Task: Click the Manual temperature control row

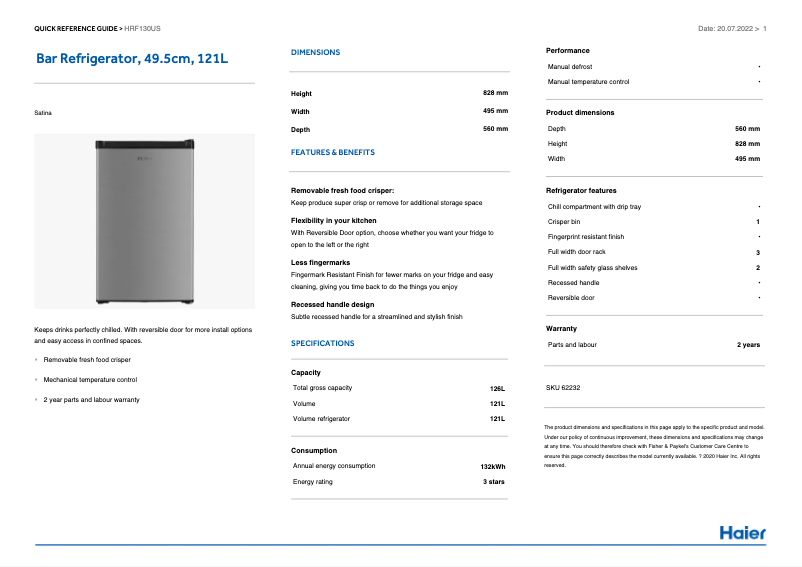Action: coord(653,82)
